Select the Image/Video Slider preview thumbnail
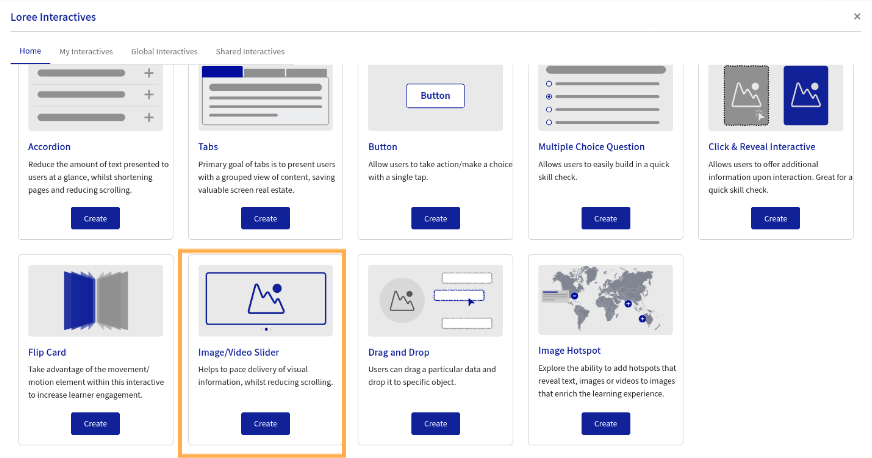Viewport: 872px width, 458px height. pos(265,301)
